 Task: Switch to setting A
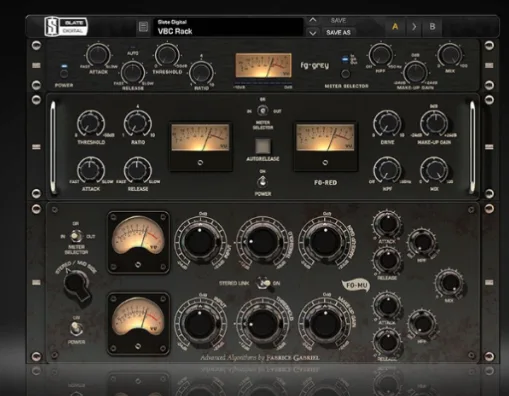point(395,27)
